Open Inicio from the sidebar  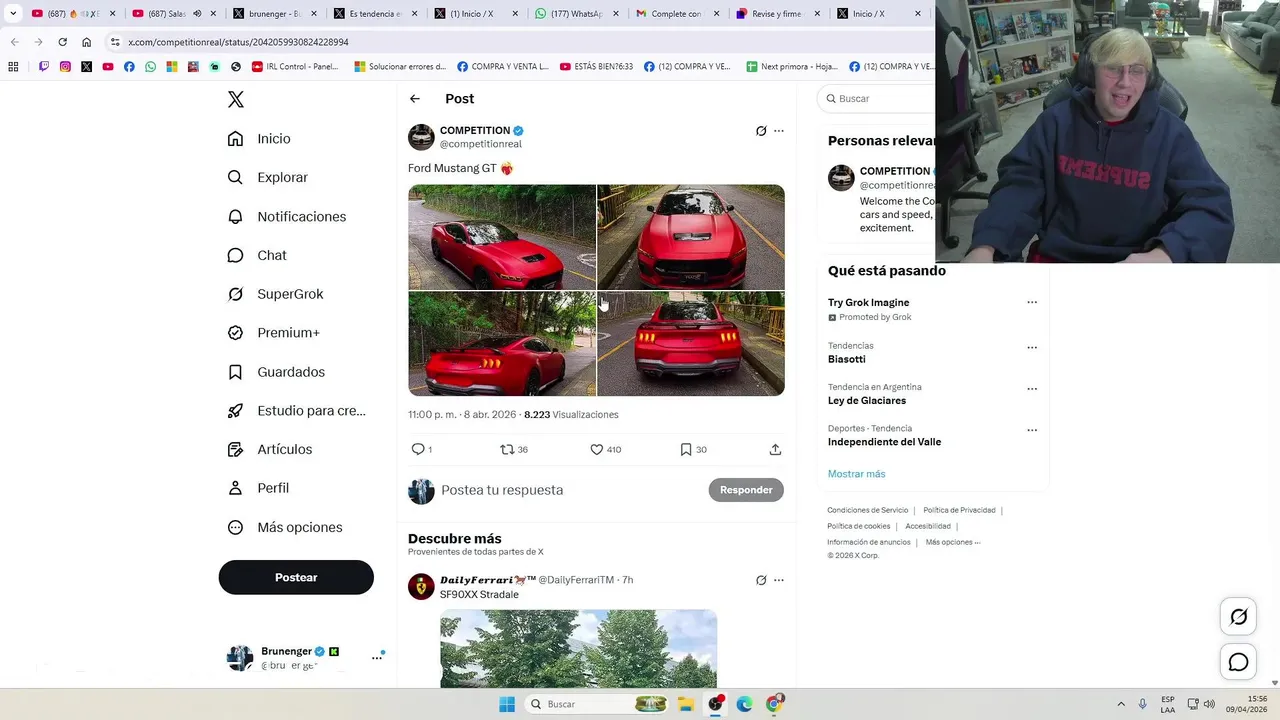click(x=259, y=139)
